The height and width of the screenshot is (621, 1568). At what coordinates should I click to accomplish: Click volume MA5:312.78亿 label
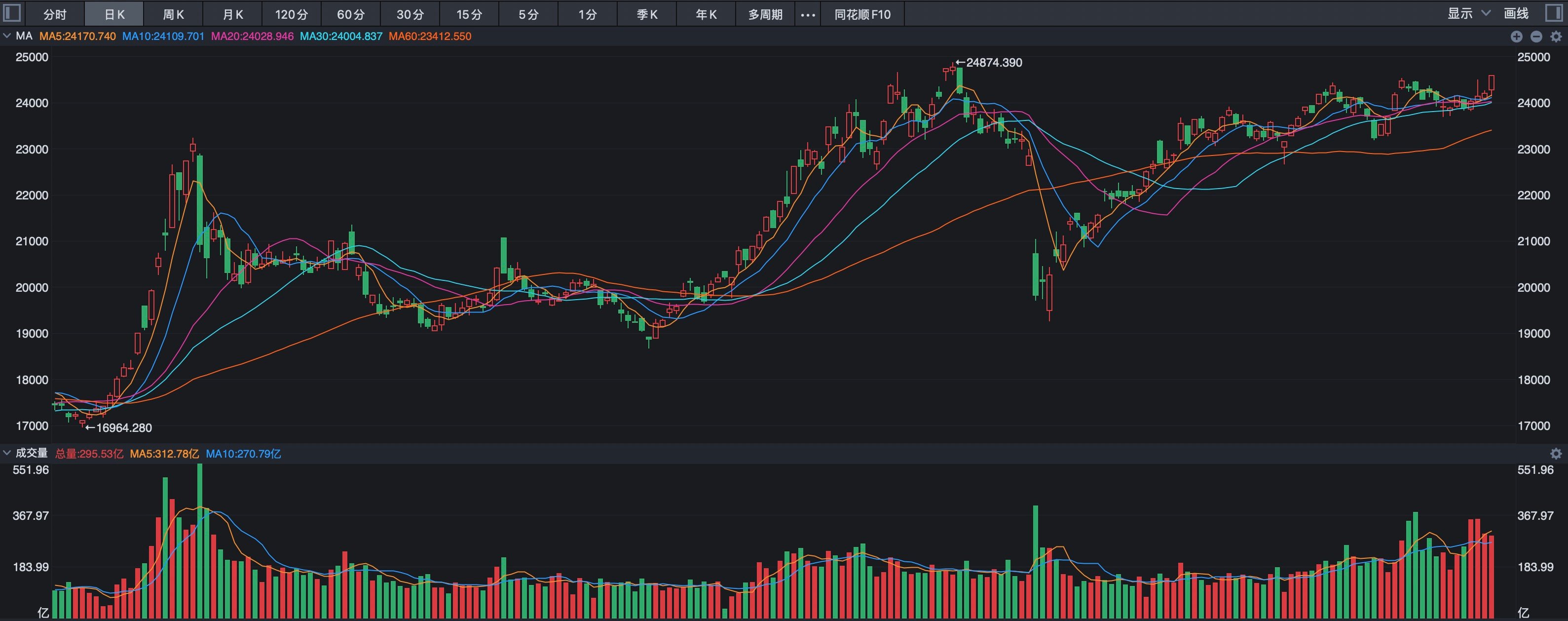(x=164, y=454)
